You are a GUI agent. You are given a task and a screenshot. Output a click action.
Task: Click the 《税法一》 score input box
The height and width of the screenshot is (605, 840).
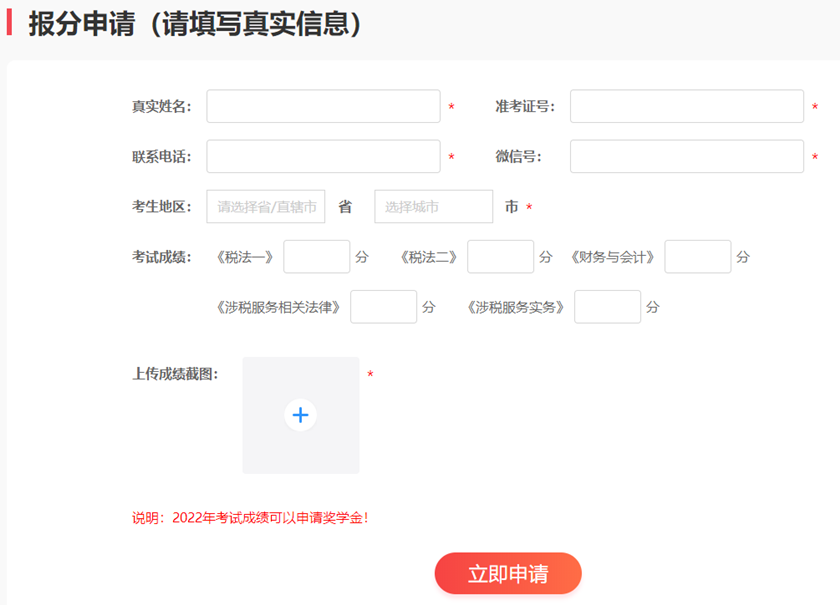pos(316,256)
